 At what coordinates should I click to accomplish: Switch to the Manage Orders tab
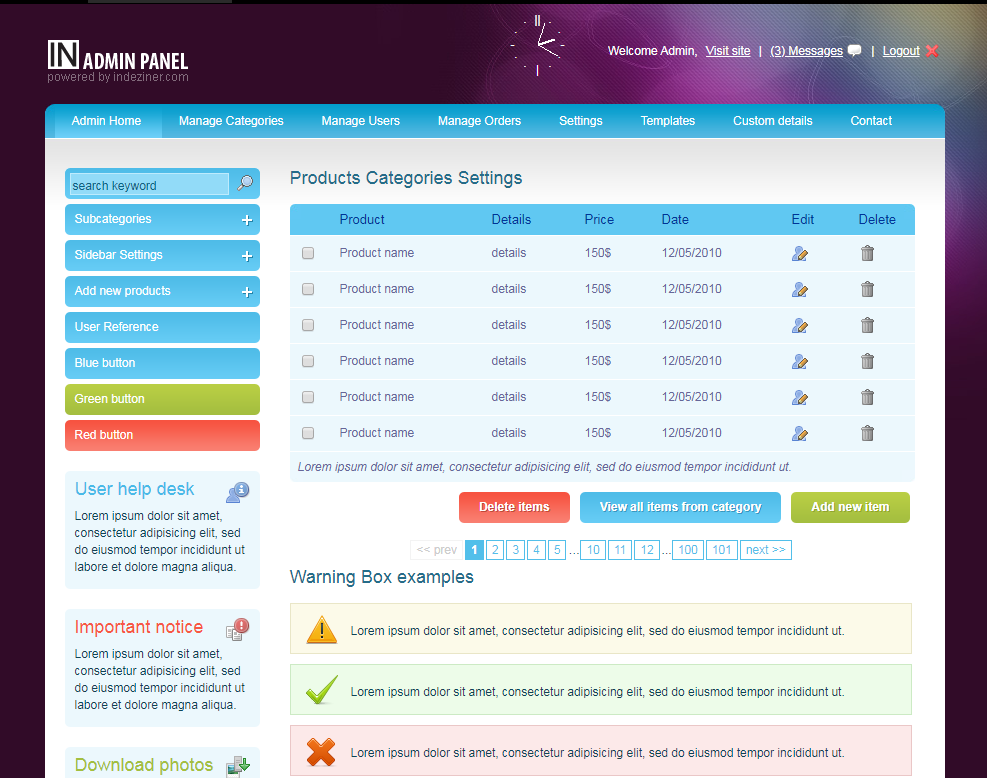(x=479, y=120)
